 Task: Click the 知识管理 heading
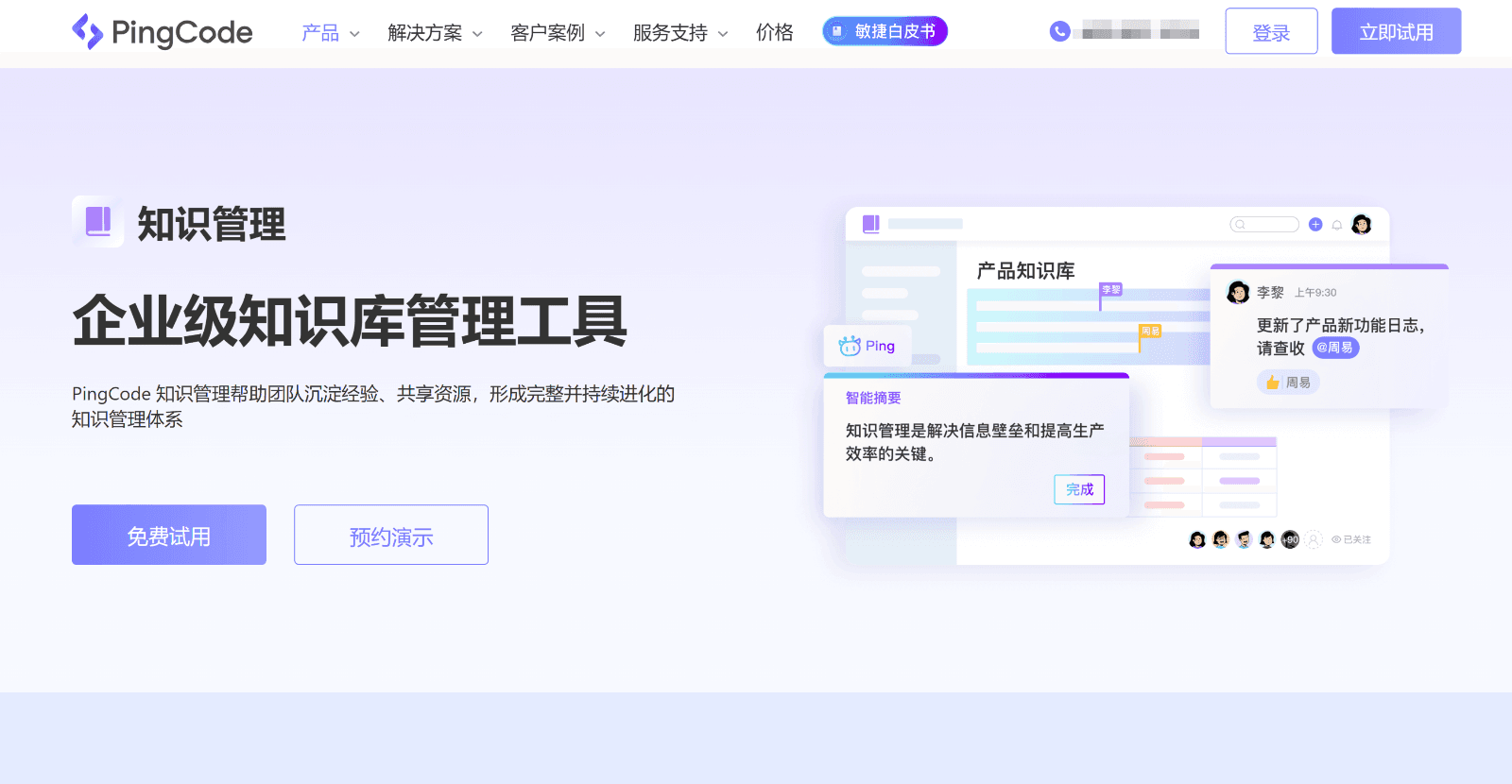point(212,224)
